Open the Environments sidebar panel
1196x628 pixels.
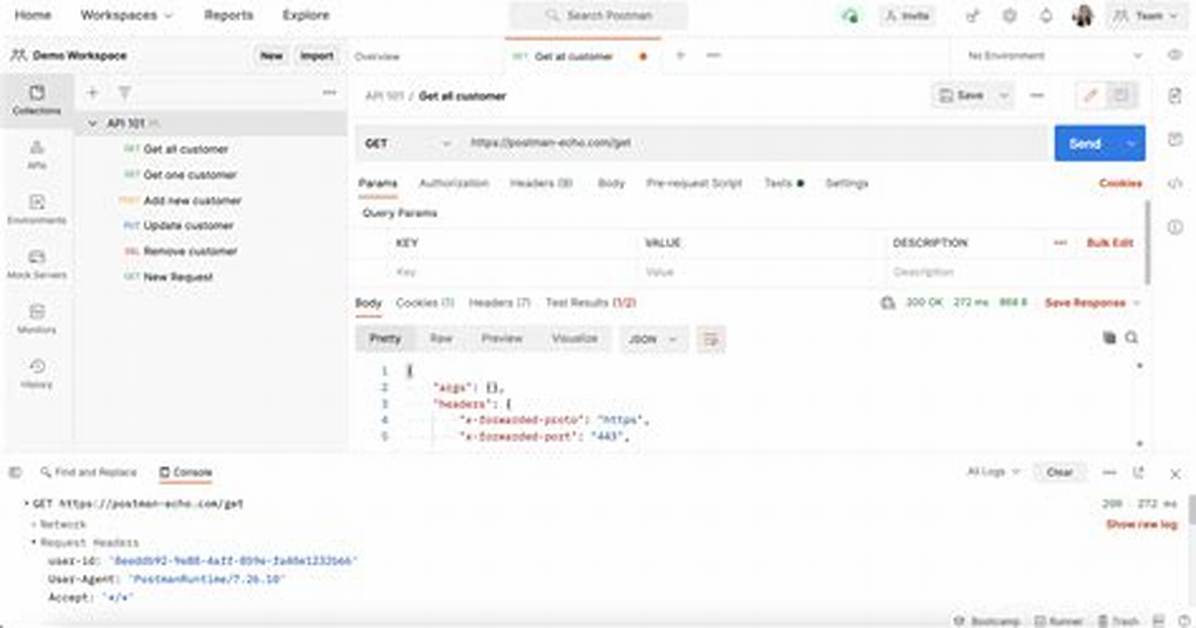tap(37, 209)
